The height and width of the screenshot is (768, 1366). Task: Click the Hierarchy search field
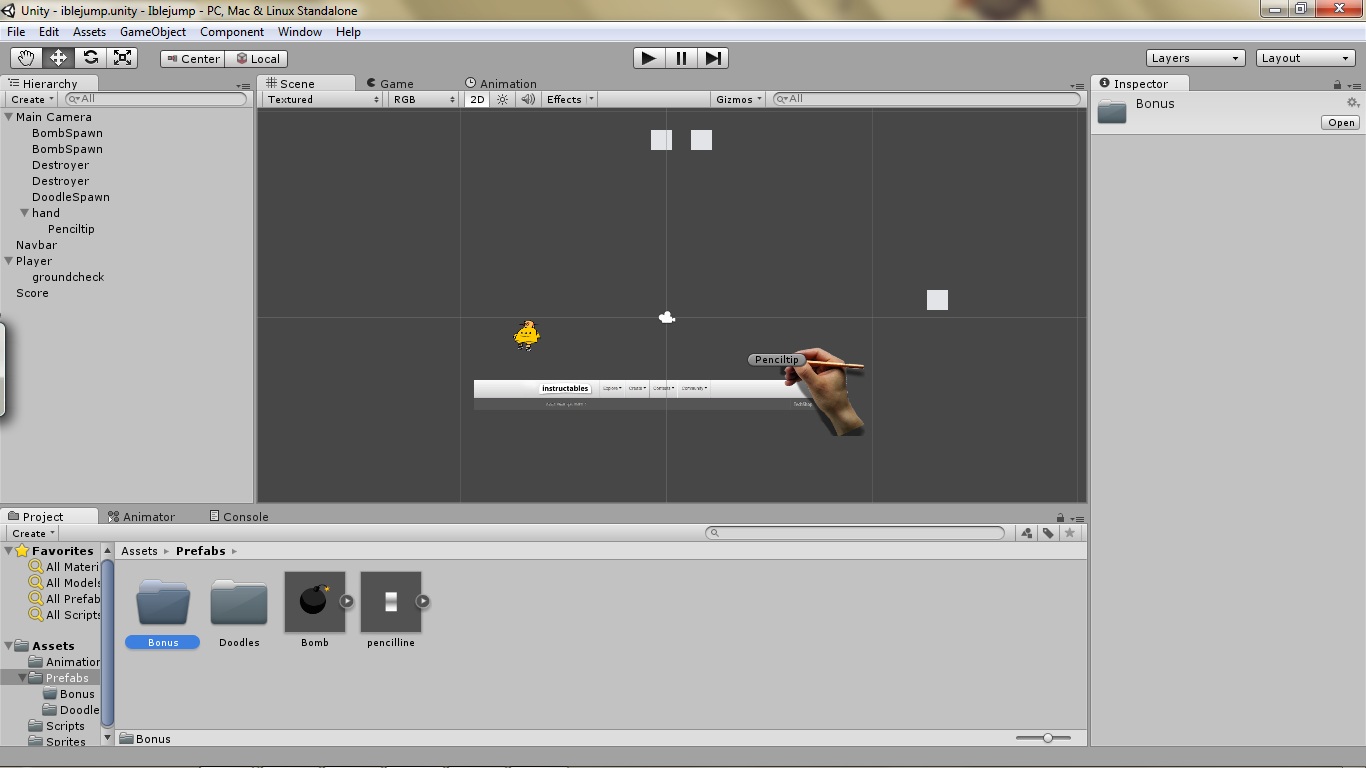point(155,99)
